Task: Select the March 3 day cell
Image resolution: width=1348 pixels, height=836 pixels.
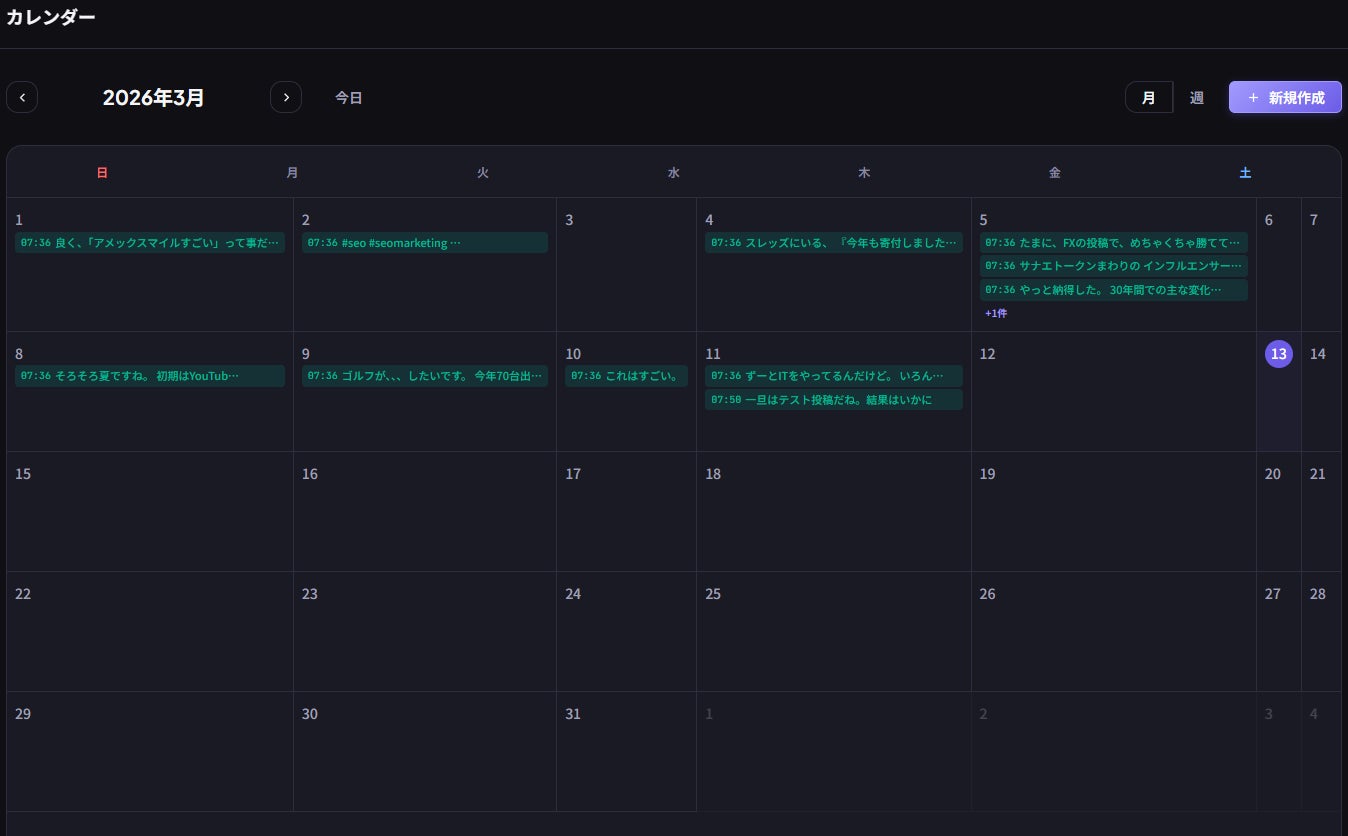Action: (x=627, y=264)
